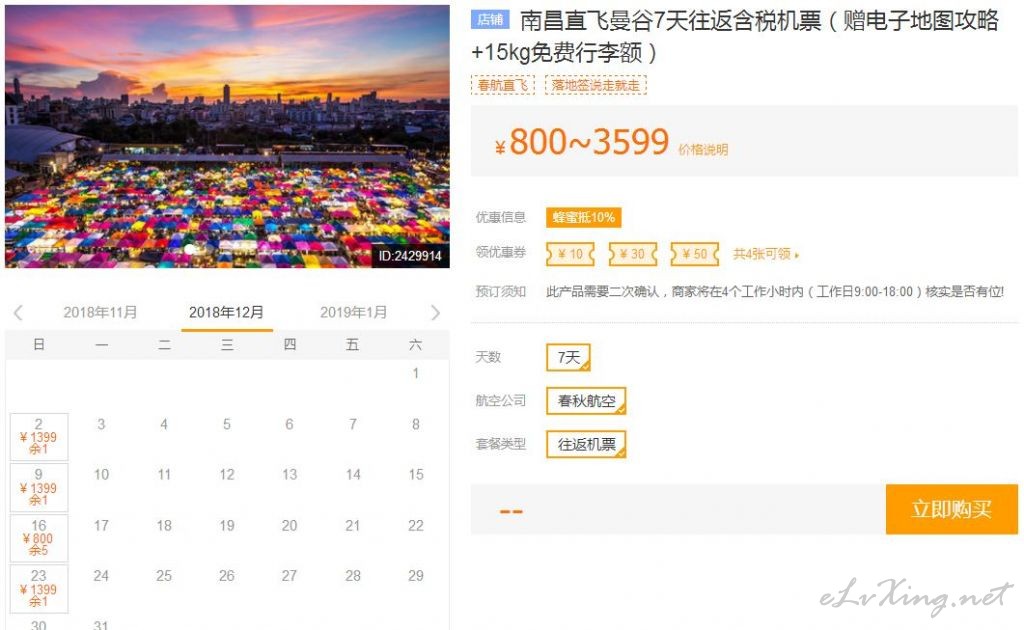Select the 2018年12月 calendar tab
1024x630 pixels.
coord(227,312)
